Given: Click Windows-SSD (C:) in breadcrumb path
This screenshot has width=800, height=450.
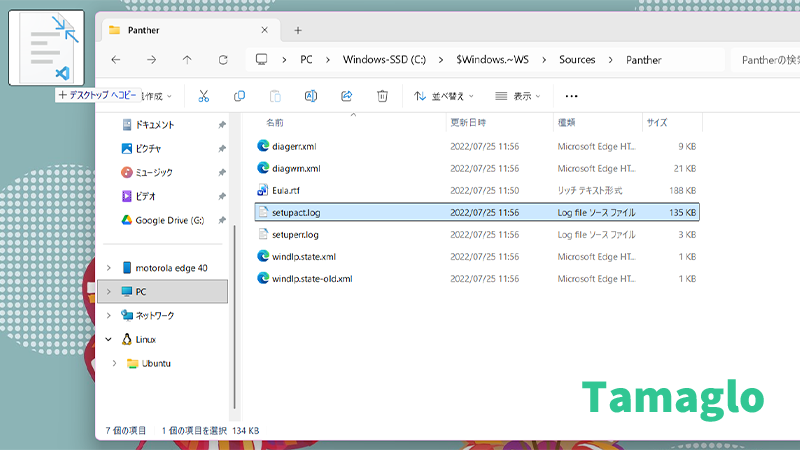Looking at the screenshot, I should pyautogui.click(x=384, y=60).
